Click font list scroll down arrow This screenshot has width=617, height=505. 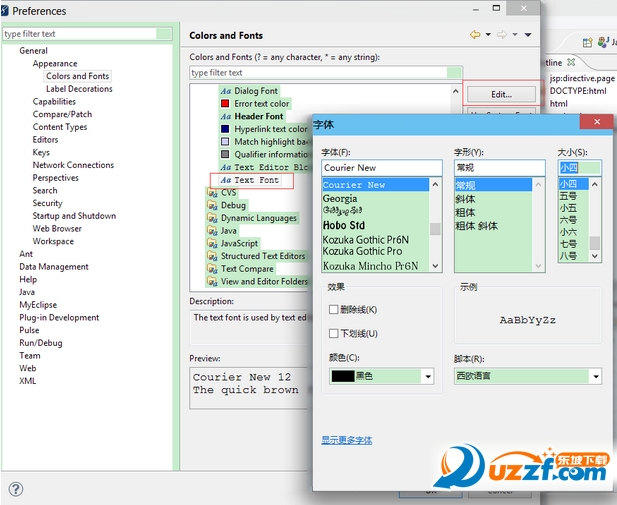(x=435, y=266)
